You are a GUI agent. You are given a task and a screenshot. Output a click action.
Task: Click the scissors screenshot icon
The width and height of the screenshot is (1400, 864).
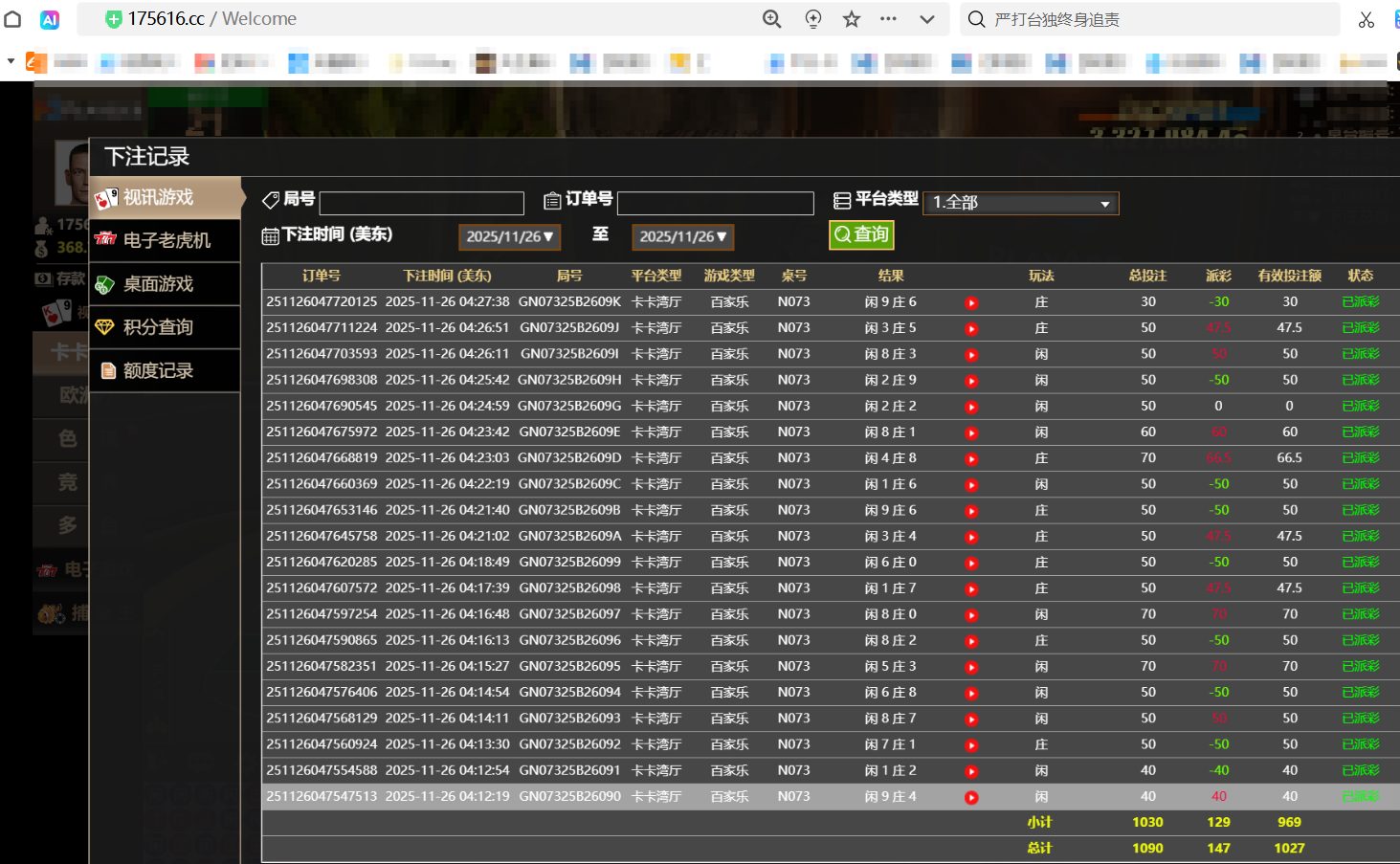pyautogui.click(x=1366, y=19)
